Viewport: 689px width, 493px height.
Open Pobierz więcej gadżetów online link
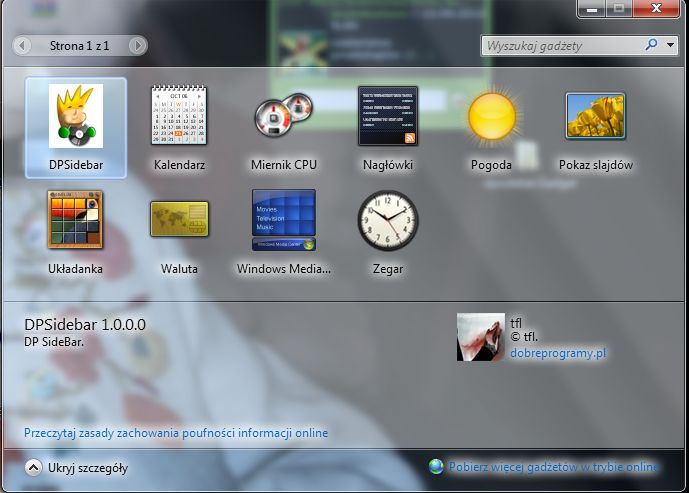[553, 467]
